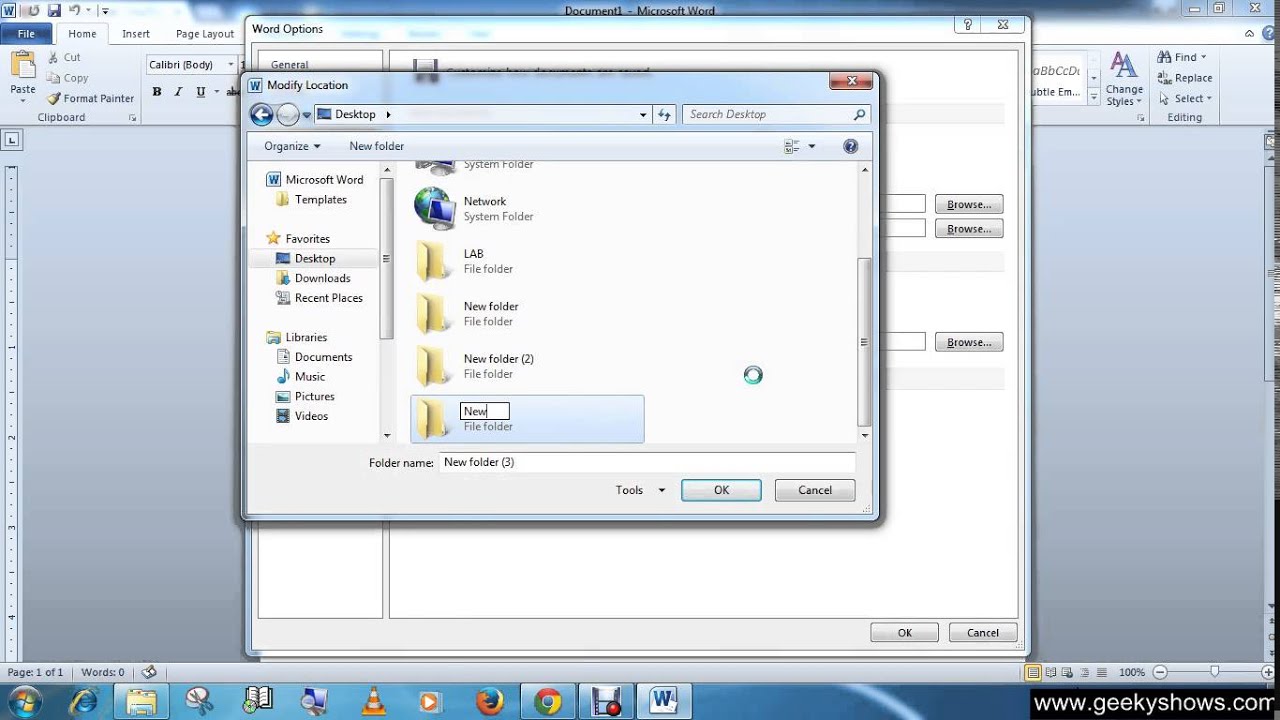Select Desktop under Favorites
The width and height of the screenshot is (1280, 720).
tap(314, 258)
